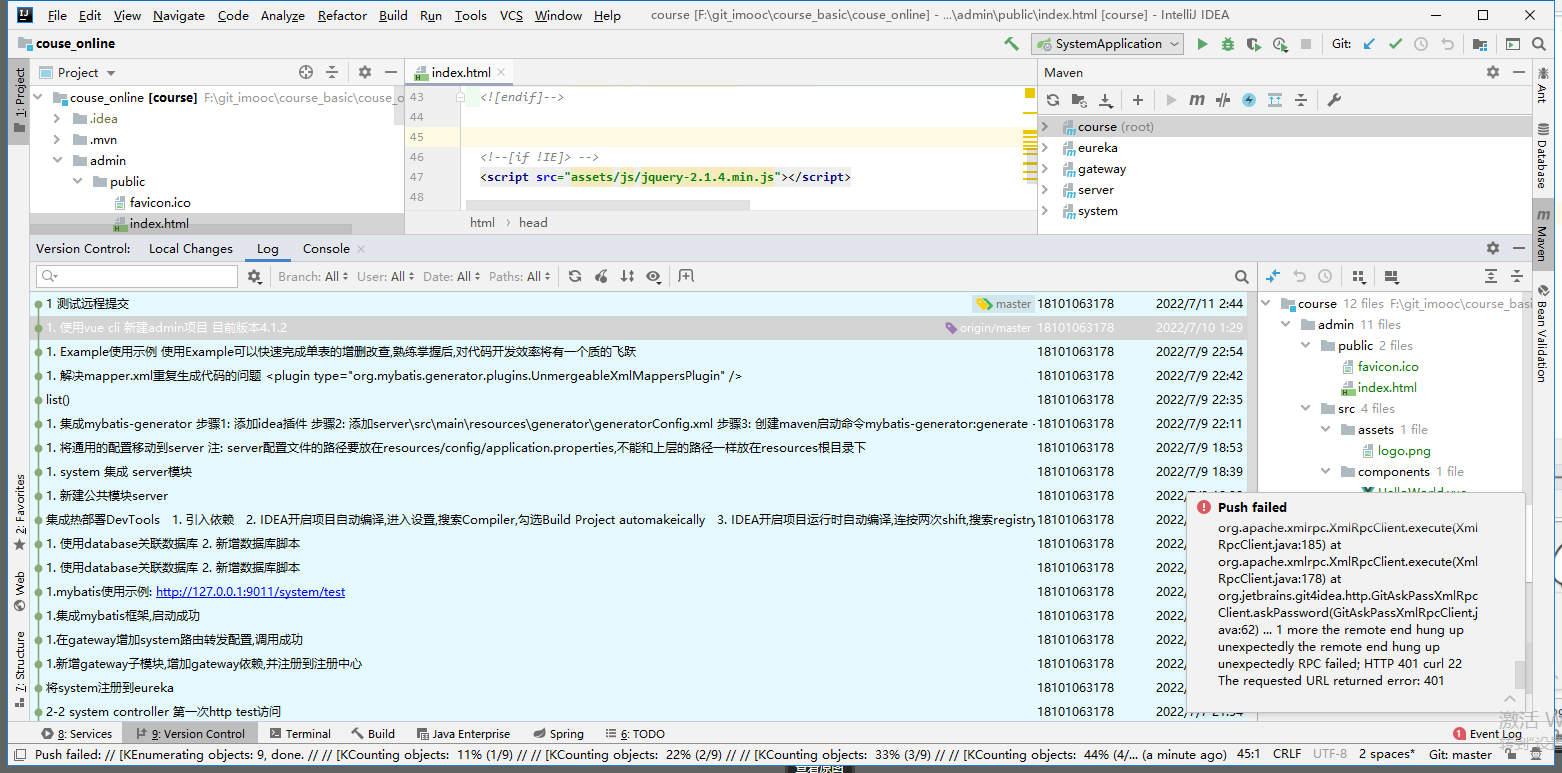The height and width of the screenshot is (773, 1562).
Task: Open the Refactor menu
Action: (x=342, y=16)
